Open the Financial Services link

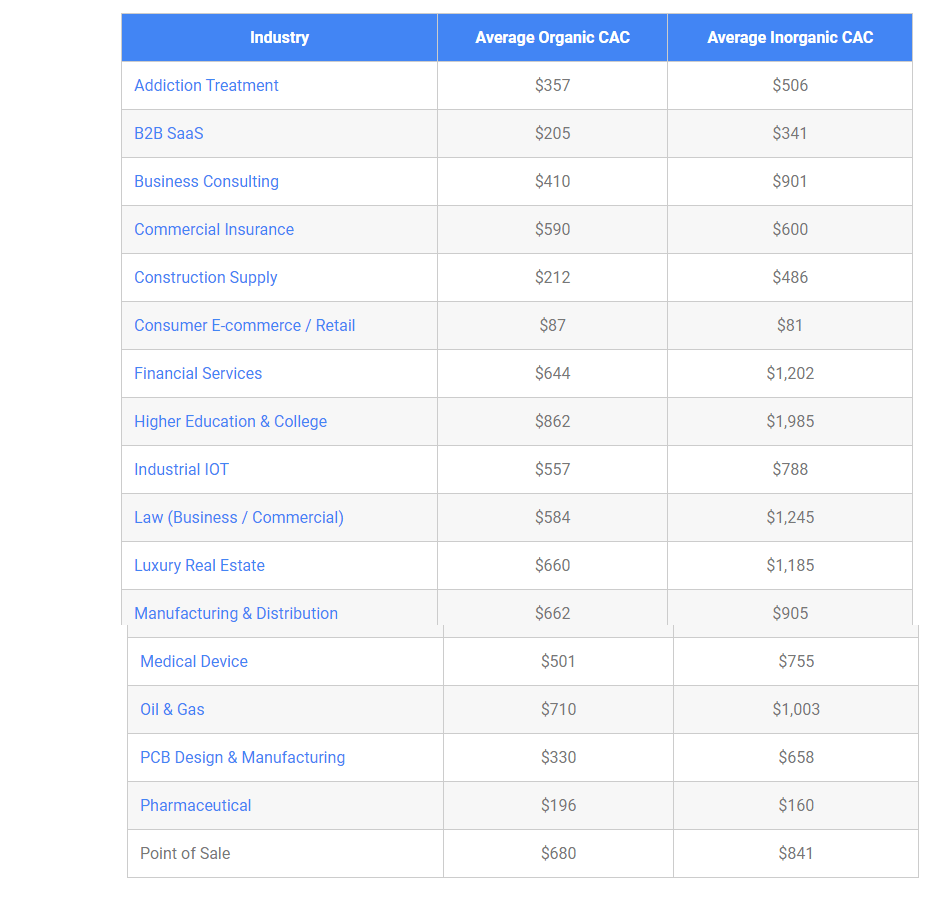click(198, 374)
